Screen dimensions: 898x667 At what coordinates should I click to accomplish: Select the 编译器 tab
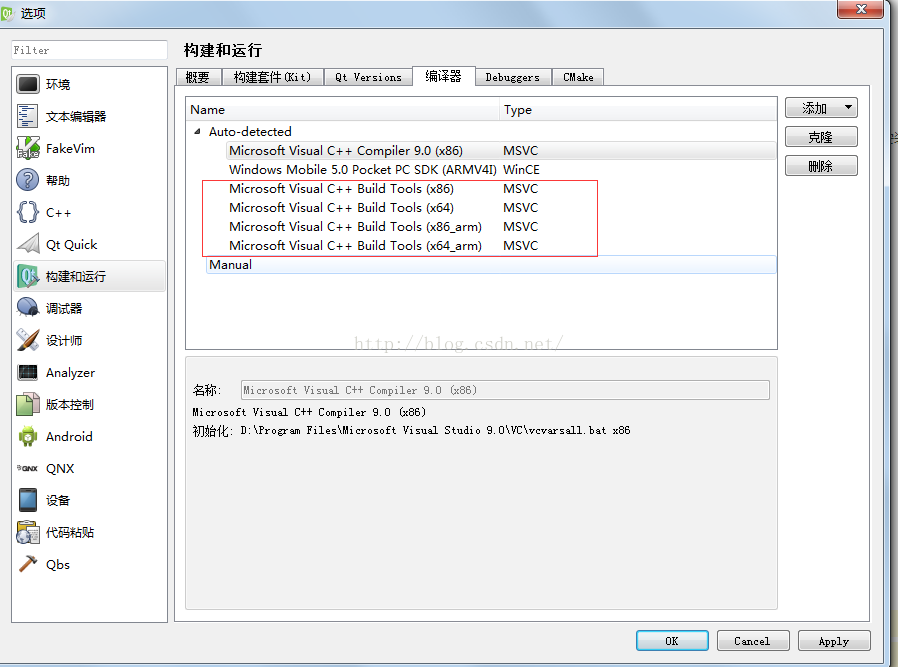click(443, 76)
